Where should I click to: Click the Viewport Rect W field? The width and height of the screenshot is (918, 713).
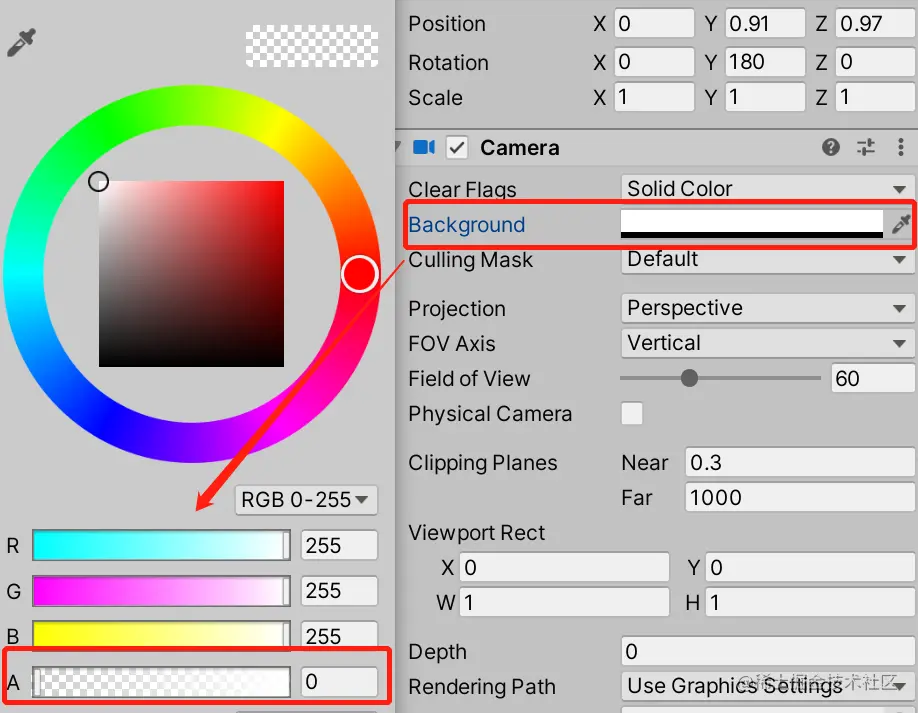click(564, 602)
